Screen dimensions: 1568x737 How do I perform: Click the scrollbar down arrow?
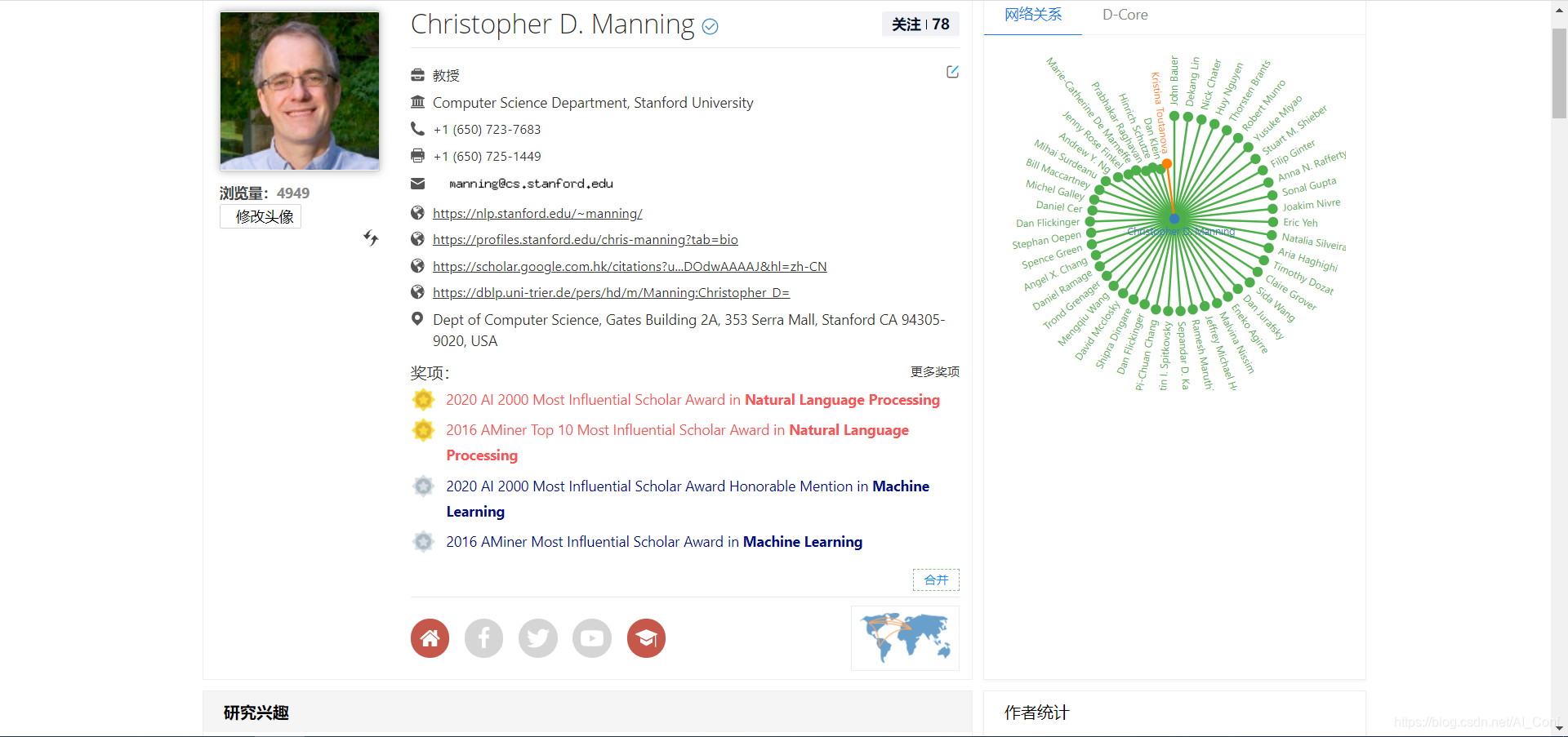[x=1559, y=729]
